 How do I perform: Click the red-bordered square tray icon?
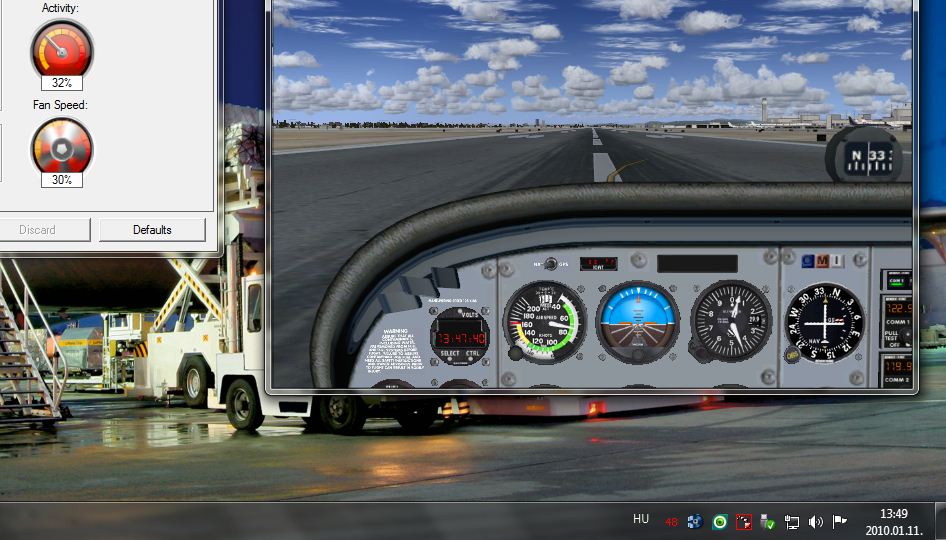tap(744, 522)
